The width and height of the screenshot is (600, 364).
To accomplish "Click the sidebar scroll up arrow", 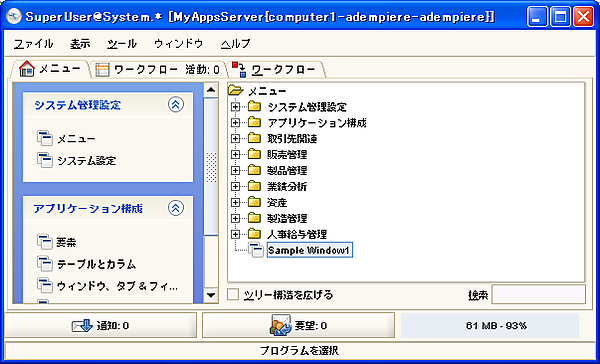I will (211, 90).
